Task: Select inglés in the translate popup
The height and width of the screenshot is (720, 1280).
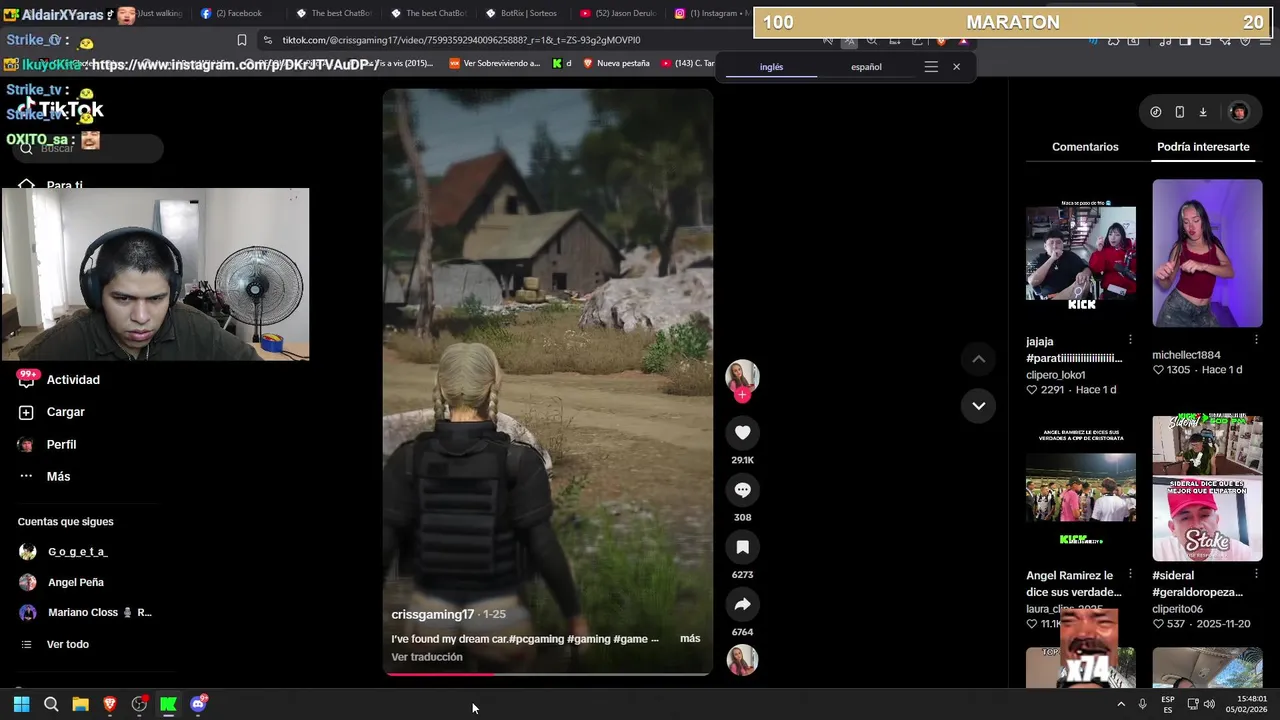Action: click(x=771, y=67)
